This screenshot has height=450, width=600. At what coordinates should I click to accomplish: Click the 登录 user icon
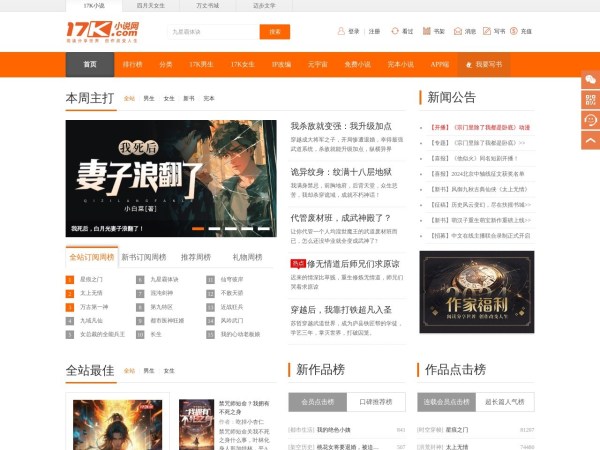[x=341, y=32]
